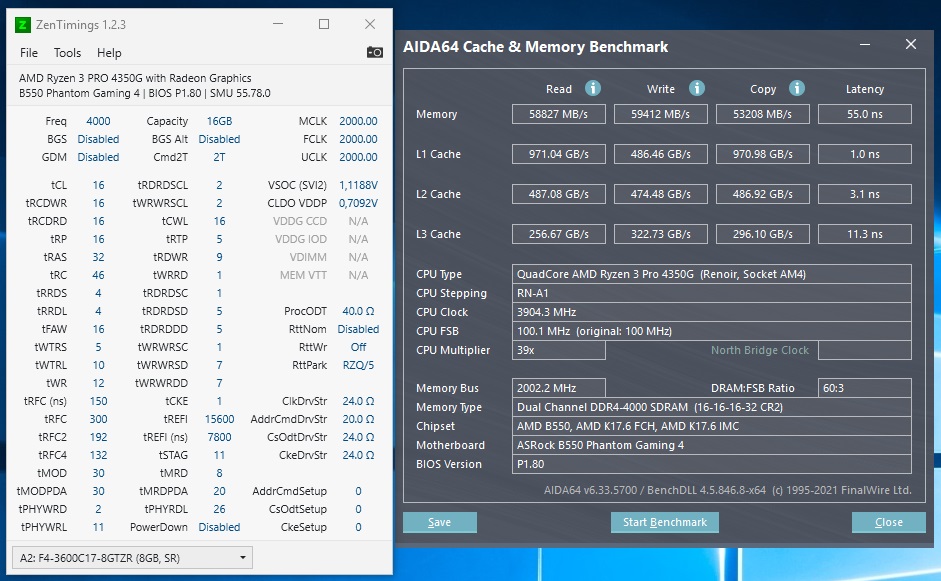Viewport: 941px width, 581px height.
Task: Click Memory Type field Dual Channel DDR4-4000
Action: (x=712, y=408)
